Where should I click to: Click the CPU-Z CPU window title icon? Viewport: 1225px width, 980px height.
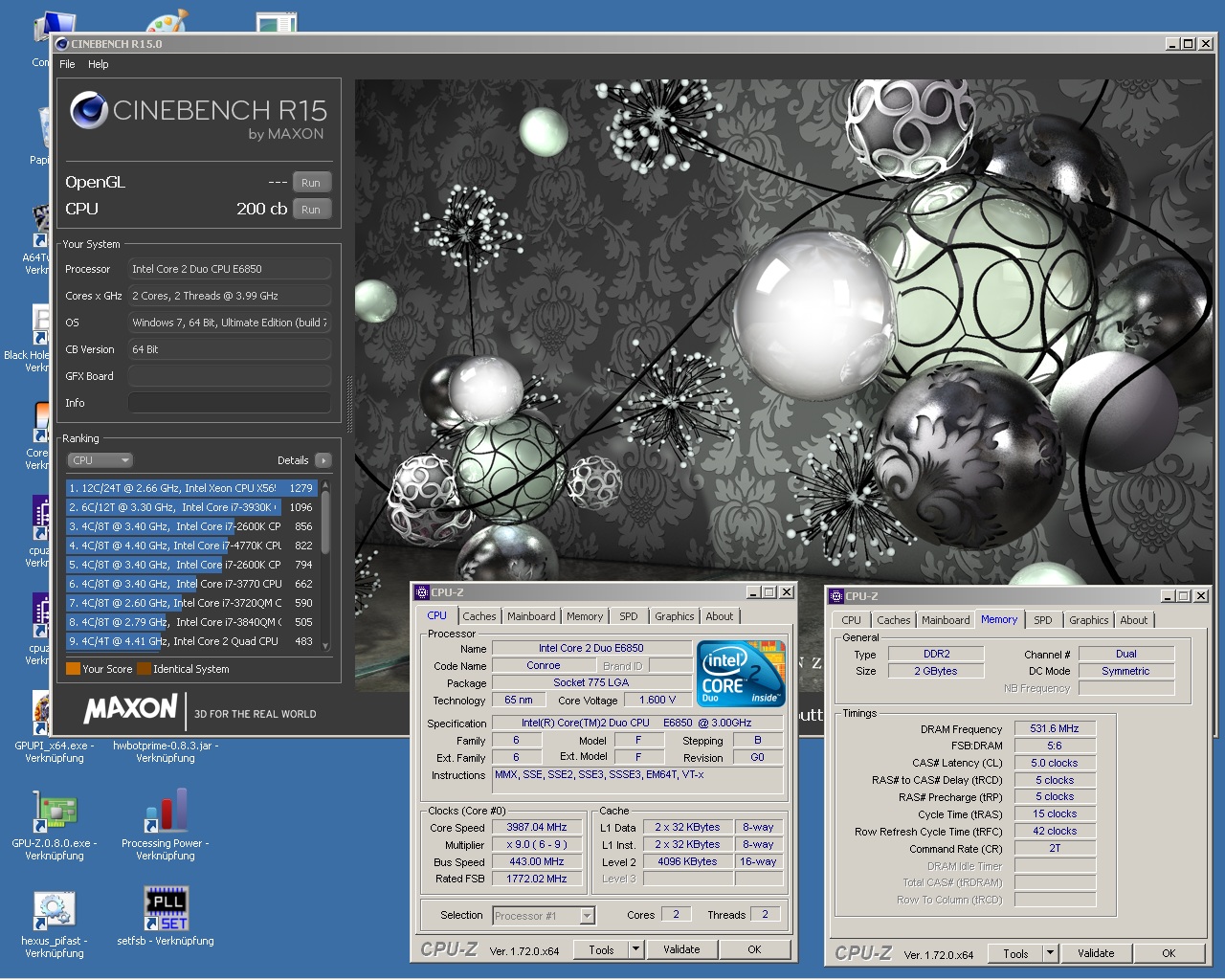(x=422, y=592)
